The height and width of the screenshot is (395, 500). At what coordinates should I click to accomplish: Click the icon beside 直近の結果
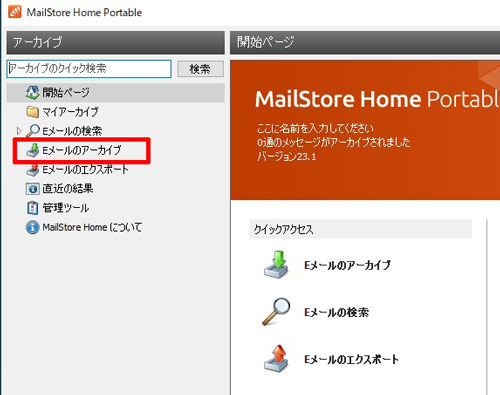pos(32,189)
